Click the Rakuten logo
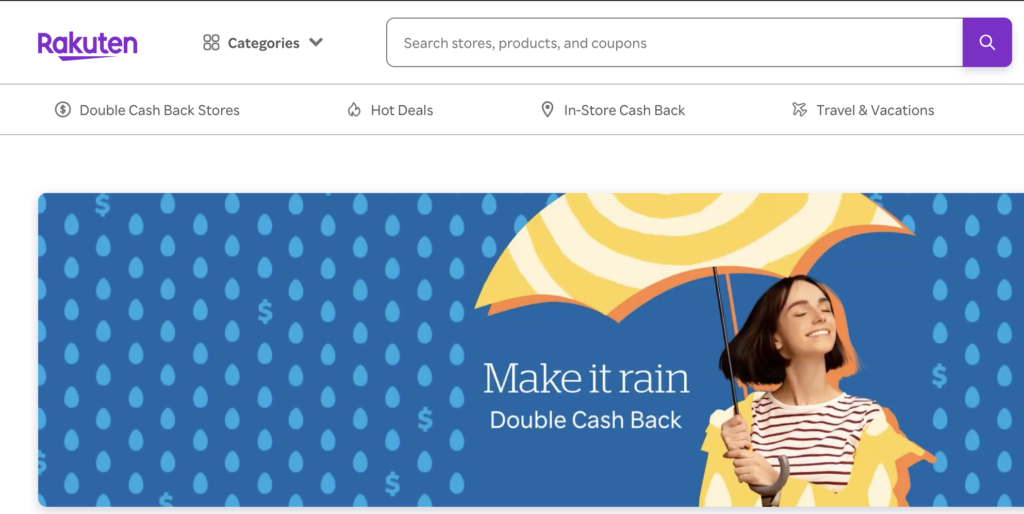 [x=88, y=46]
